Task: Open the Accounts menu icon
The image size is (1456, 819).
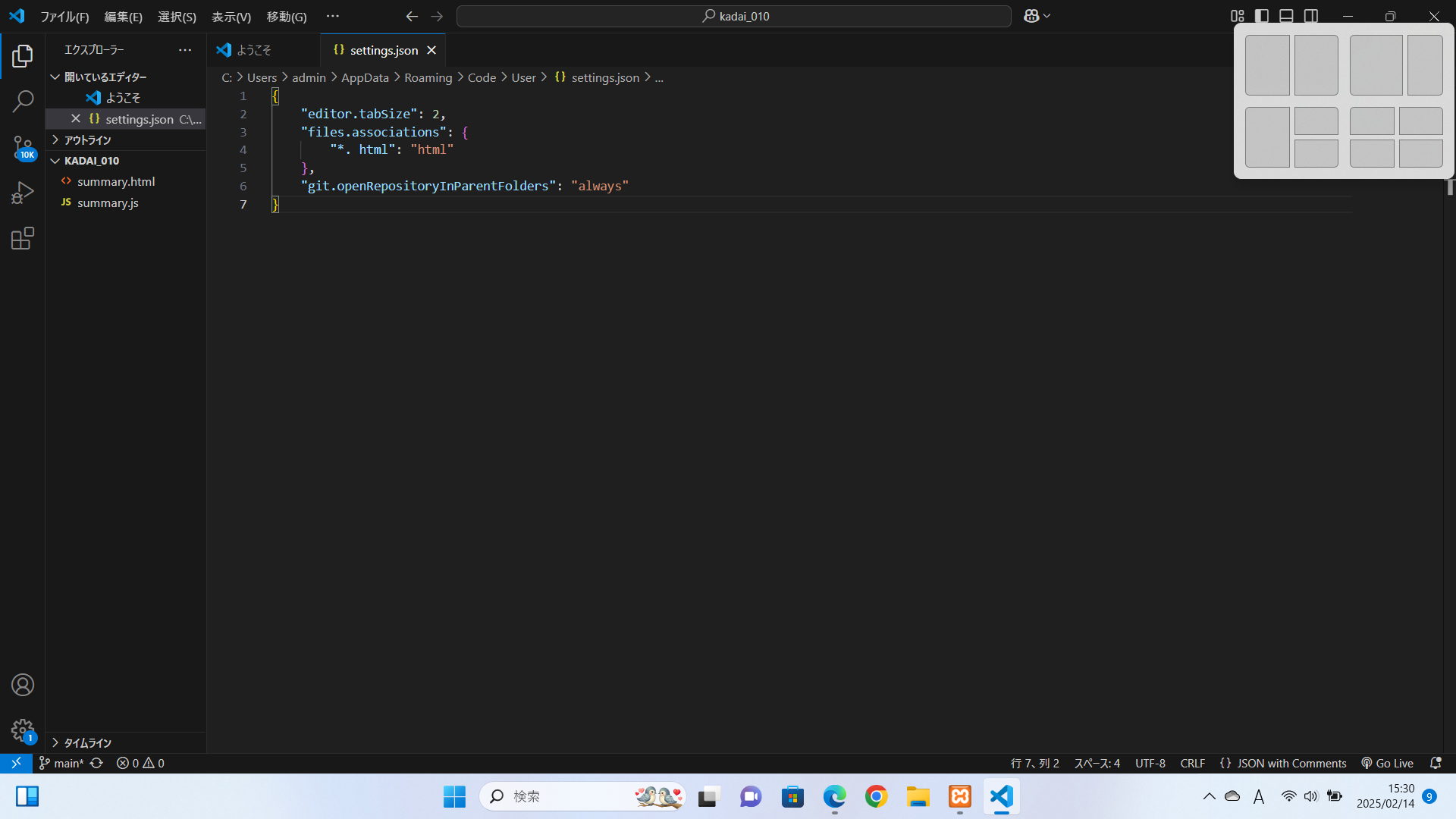Action: point(23,685)
